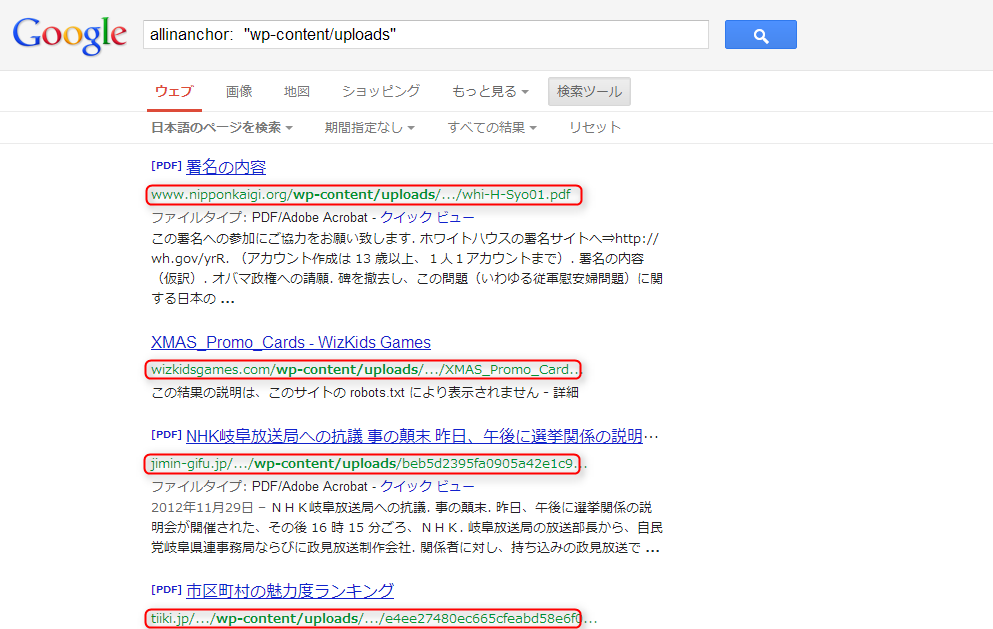Click the リセット link

595,127
